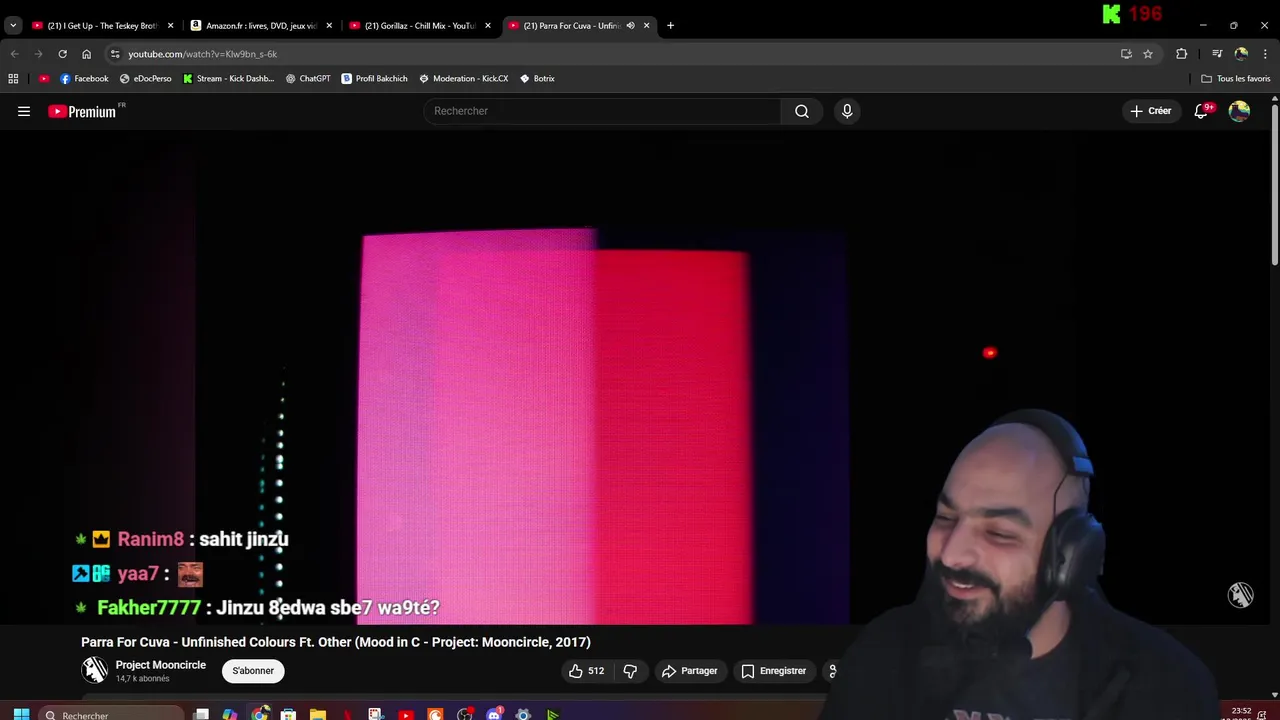Run the YouTube search magnifier button
The width and height of the screenshot is (1280, 720).
point(802,111)
